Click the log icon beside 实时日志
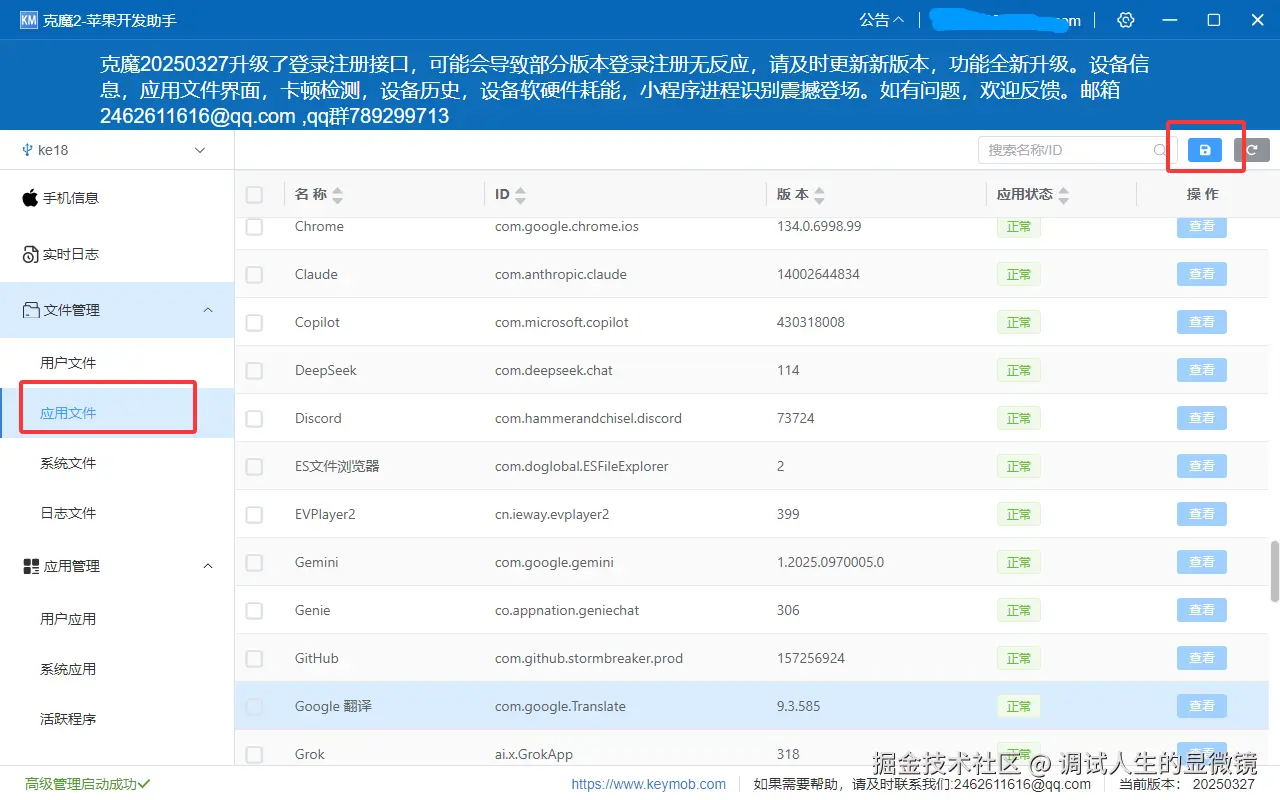Image resolution: width=1280 pixels, height=800 pixels. pos(30,255)
